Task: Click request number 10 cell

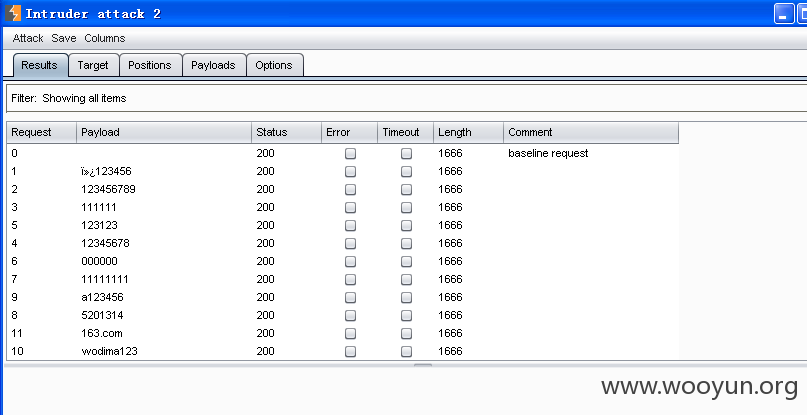Action: tap(17, 352)
